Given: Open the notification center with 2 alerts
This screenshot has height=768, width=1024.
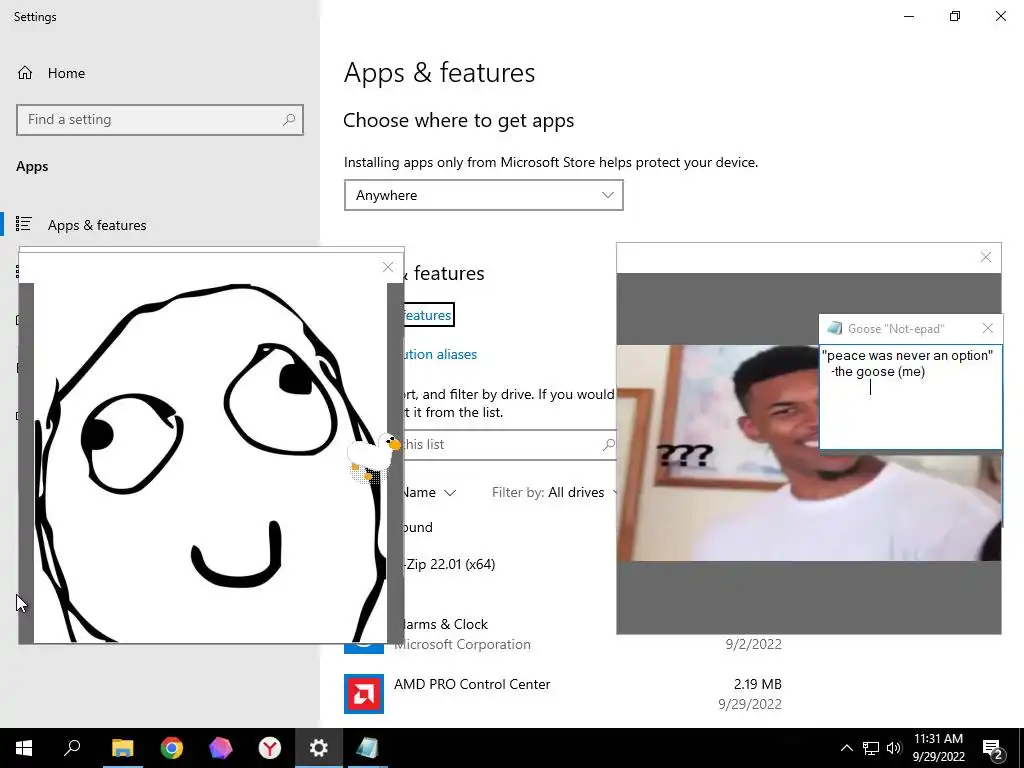Looking at the screenshot, I should (993, 749).
